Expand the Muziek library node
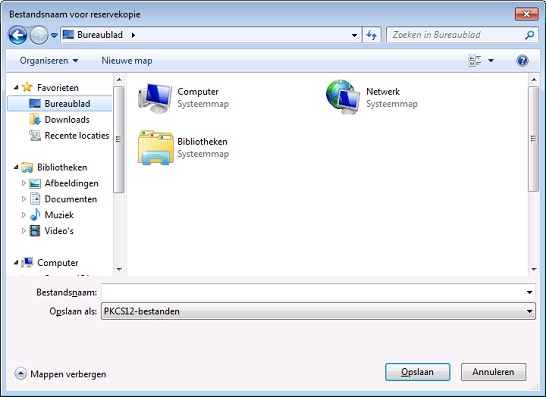The width and height of the screenshot is (546, 397). coord(23,215)
